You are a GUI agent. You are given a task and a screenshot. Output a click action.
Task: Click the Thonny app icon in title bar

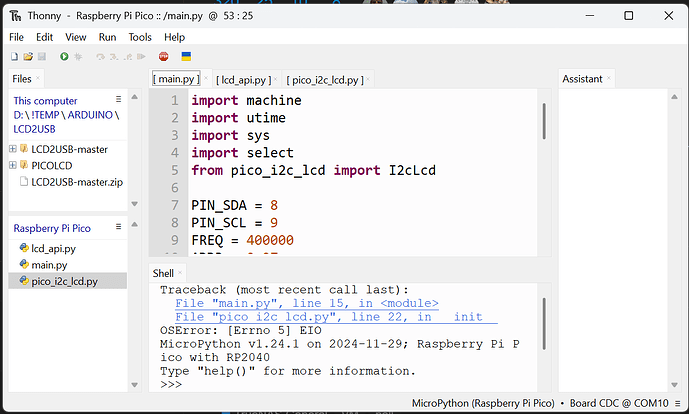pyautogui.click(x=15, y=16)
